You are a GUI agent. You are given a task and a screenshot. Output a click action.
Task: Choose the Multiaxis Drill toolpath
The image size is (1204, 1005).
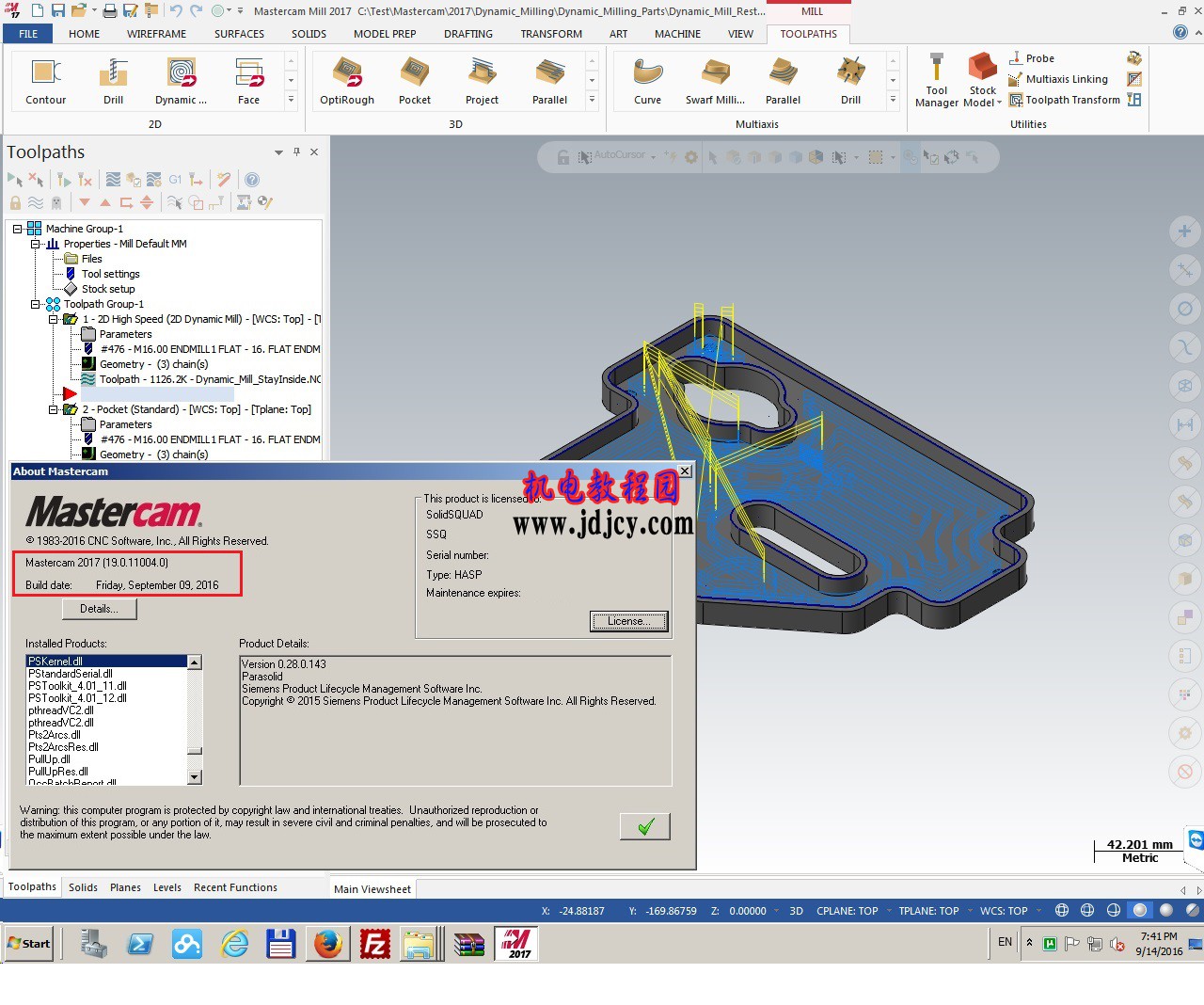click(x=850, y=81)
